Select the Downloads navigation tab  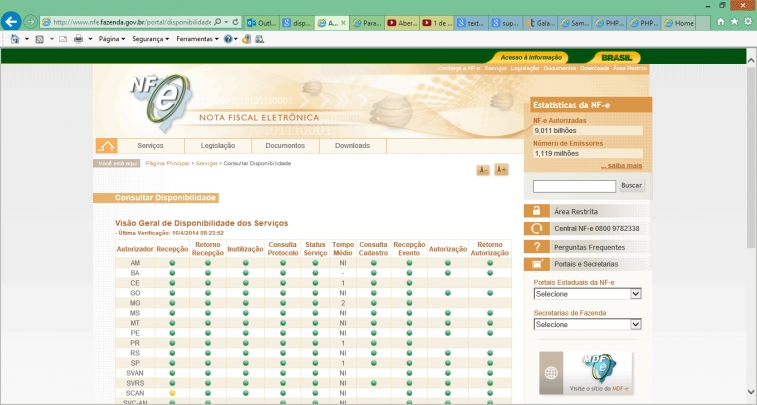pos(352,146)
